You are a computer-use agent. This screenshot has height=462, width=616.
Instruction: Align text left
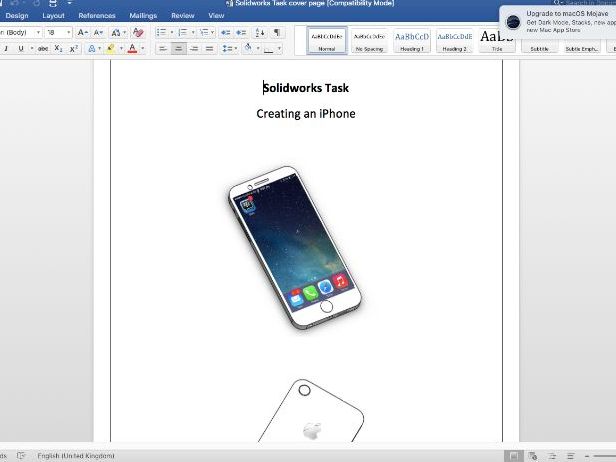point(163,48)
